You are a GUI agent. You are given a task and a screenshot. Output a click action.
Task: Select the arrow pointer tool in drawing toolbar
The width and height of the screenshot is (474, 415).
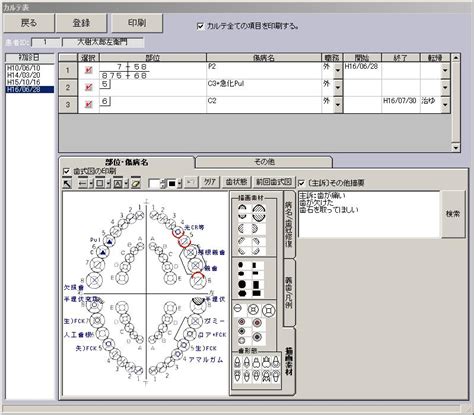pyautogui.click(x=68, y=183)
